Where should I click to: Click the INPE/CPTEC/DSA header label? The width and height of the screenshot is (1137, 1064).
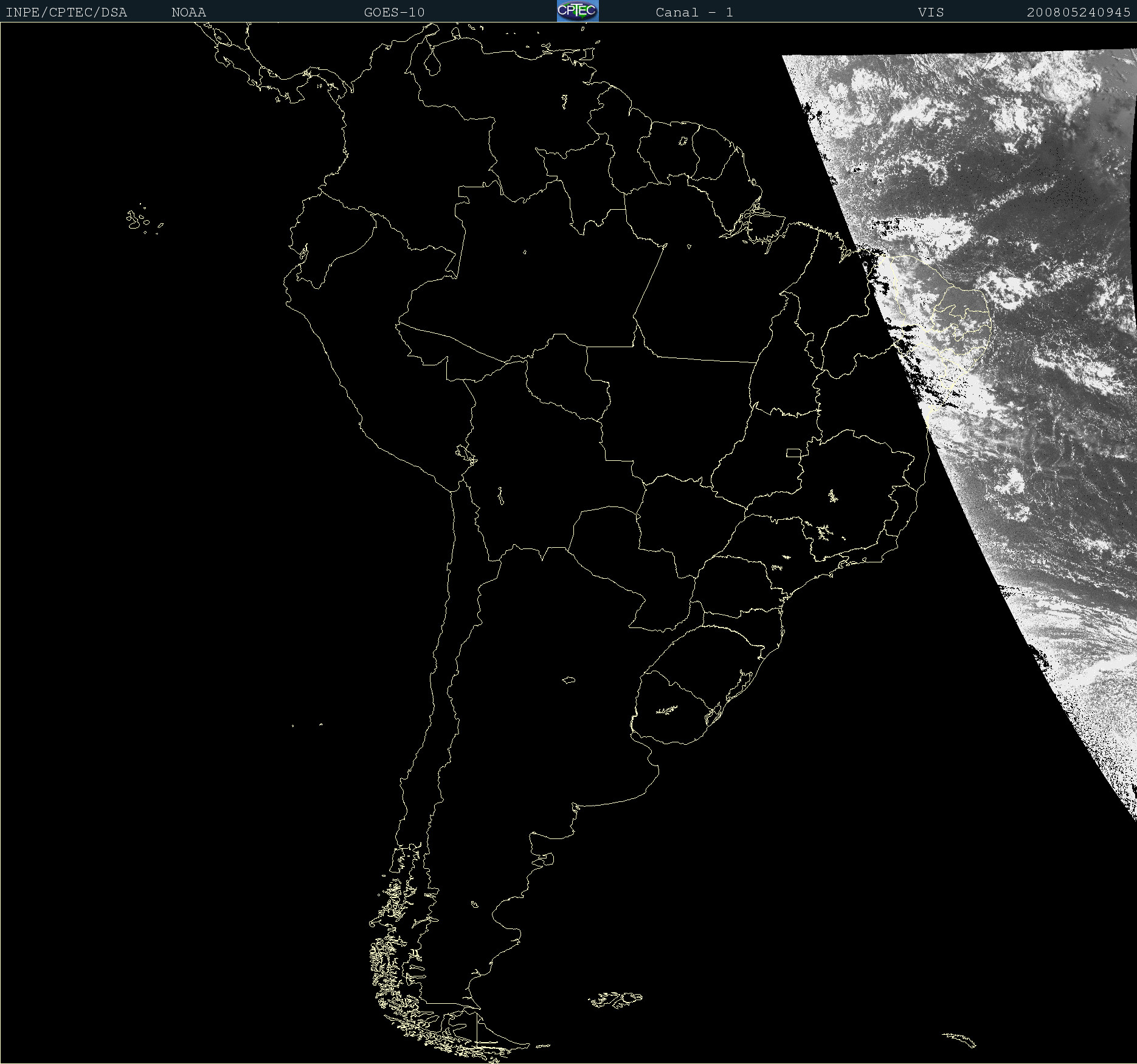[x=66, y=12]
